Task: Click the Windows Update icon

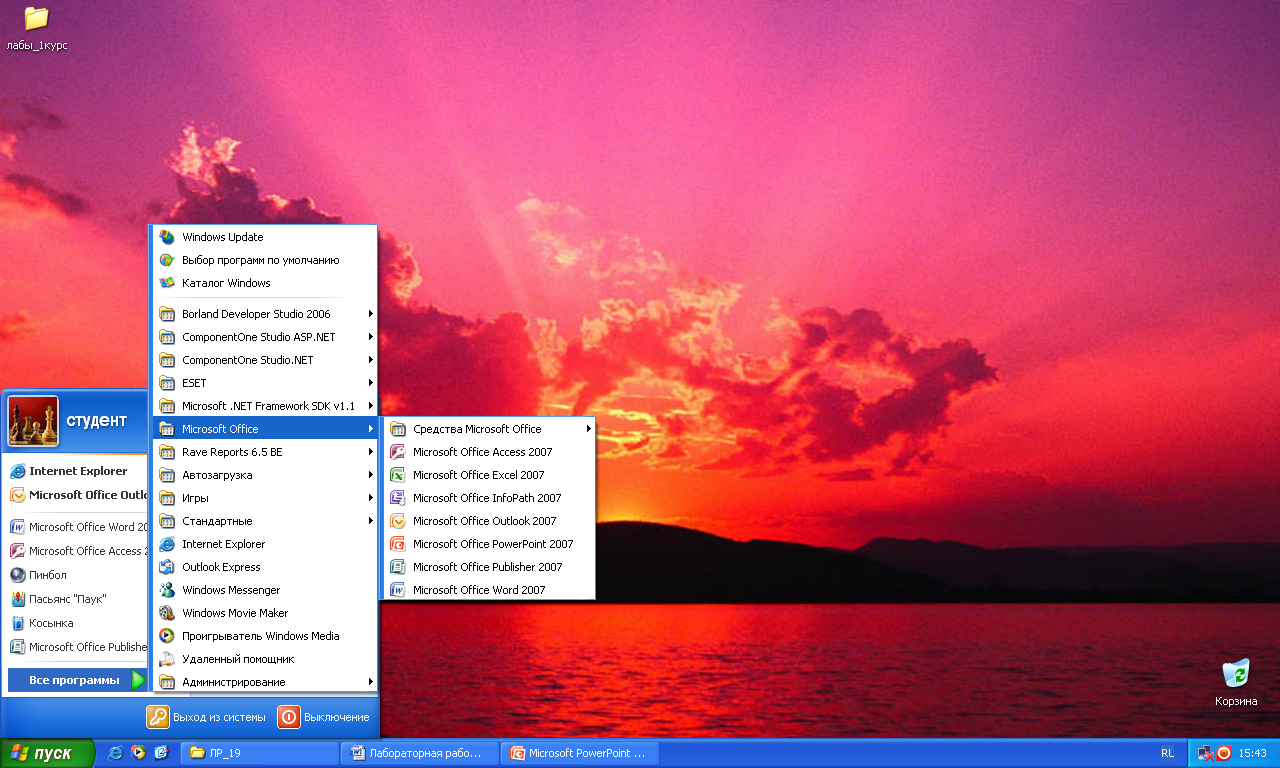Action: (167, 237)
